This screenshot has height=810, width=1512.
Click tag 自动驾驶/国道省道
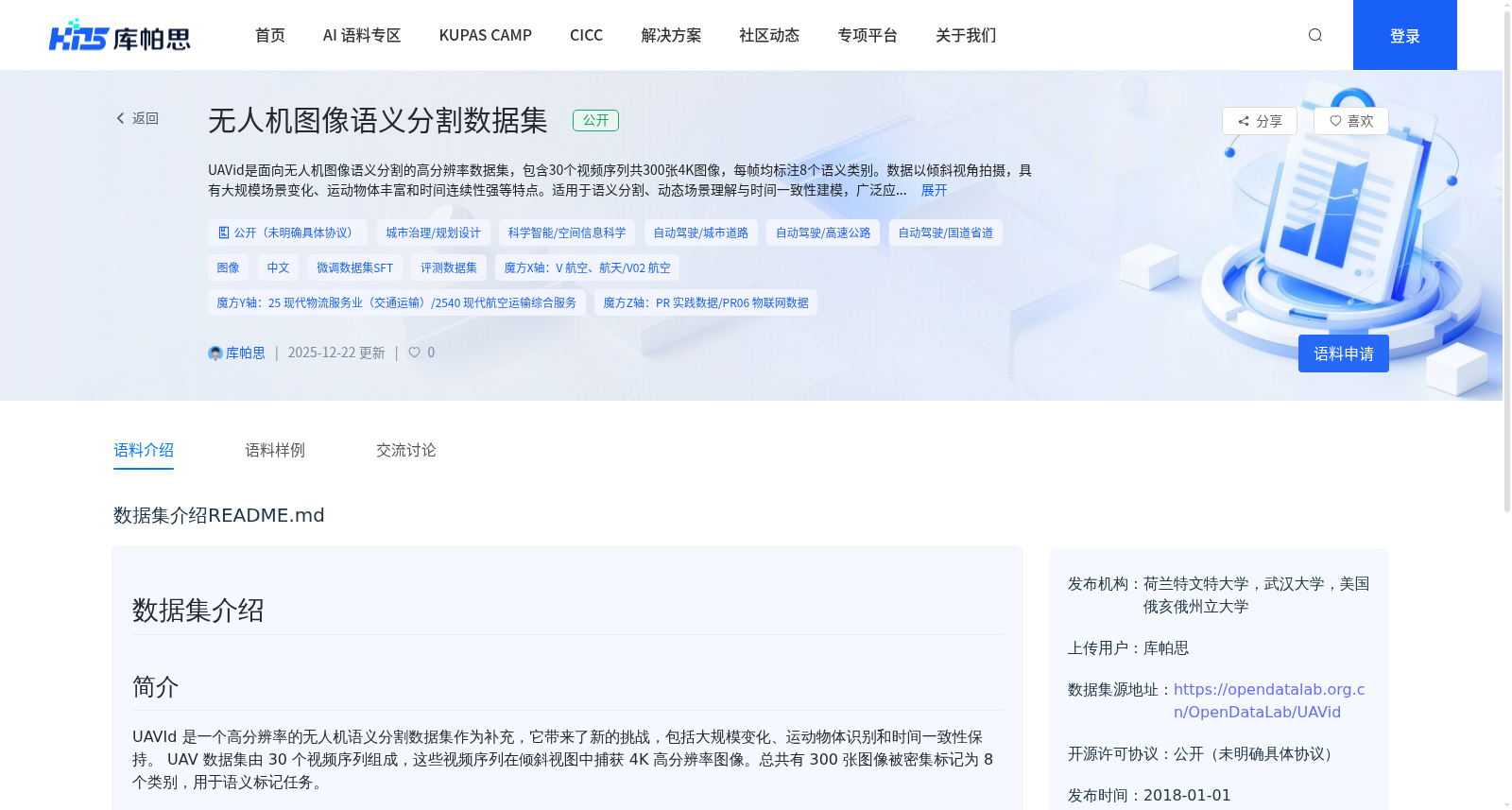[946, 233]
